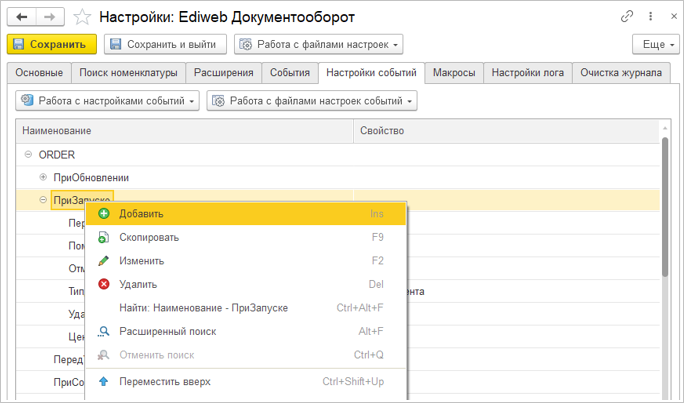The height and width of the screenshot is (403, 684).
Task: Open the vertical three-dot window menu
Action: pyautogui.click(x=648, y=17)
